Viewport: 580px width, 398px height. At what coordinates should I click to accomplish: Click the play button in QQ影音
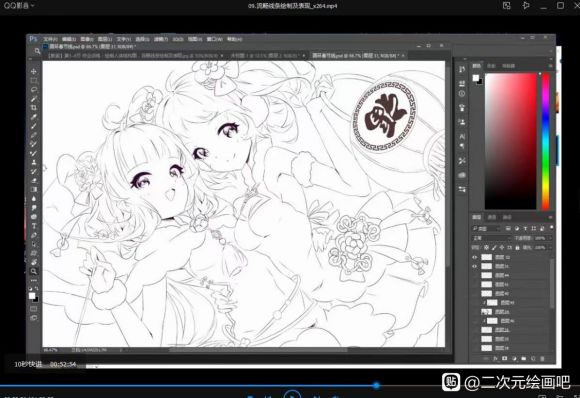point(292,394)
